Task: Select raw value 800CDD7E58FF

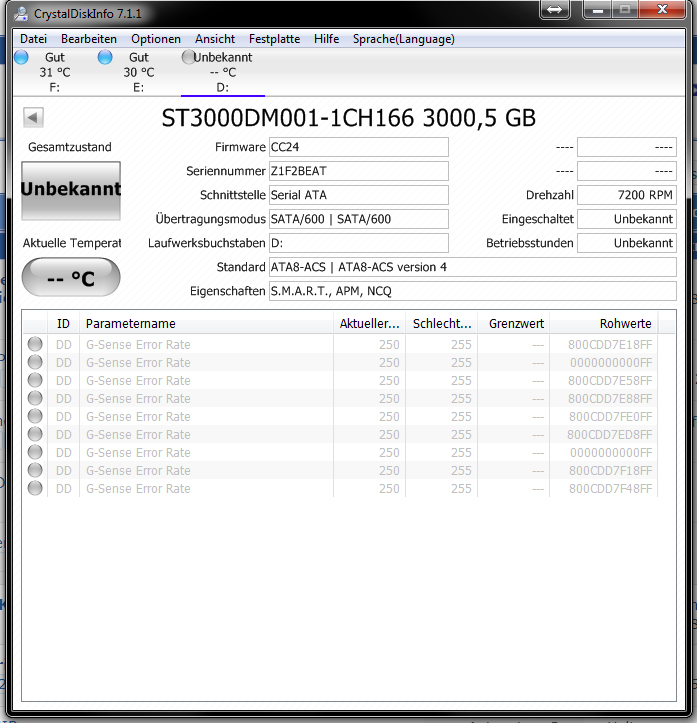Action: [610, 381]
